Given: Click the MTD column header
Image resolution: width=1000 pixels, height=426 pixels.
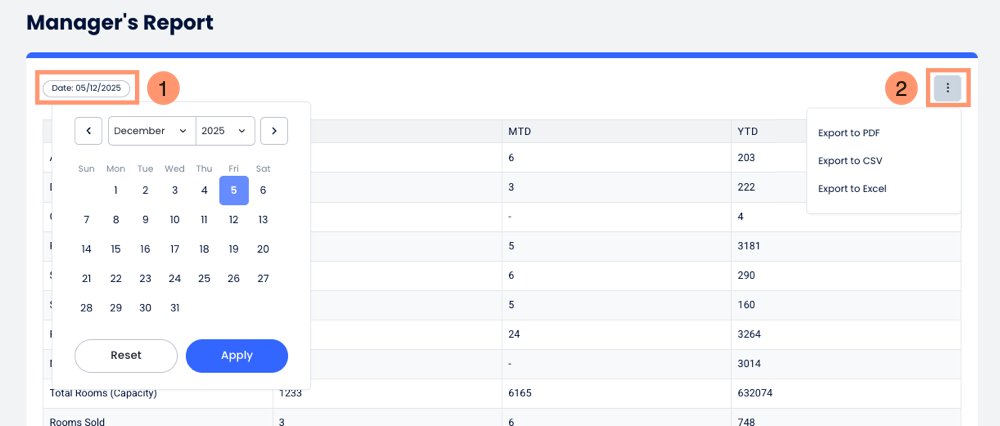Looking at the screenshot, I should [520, 132].
